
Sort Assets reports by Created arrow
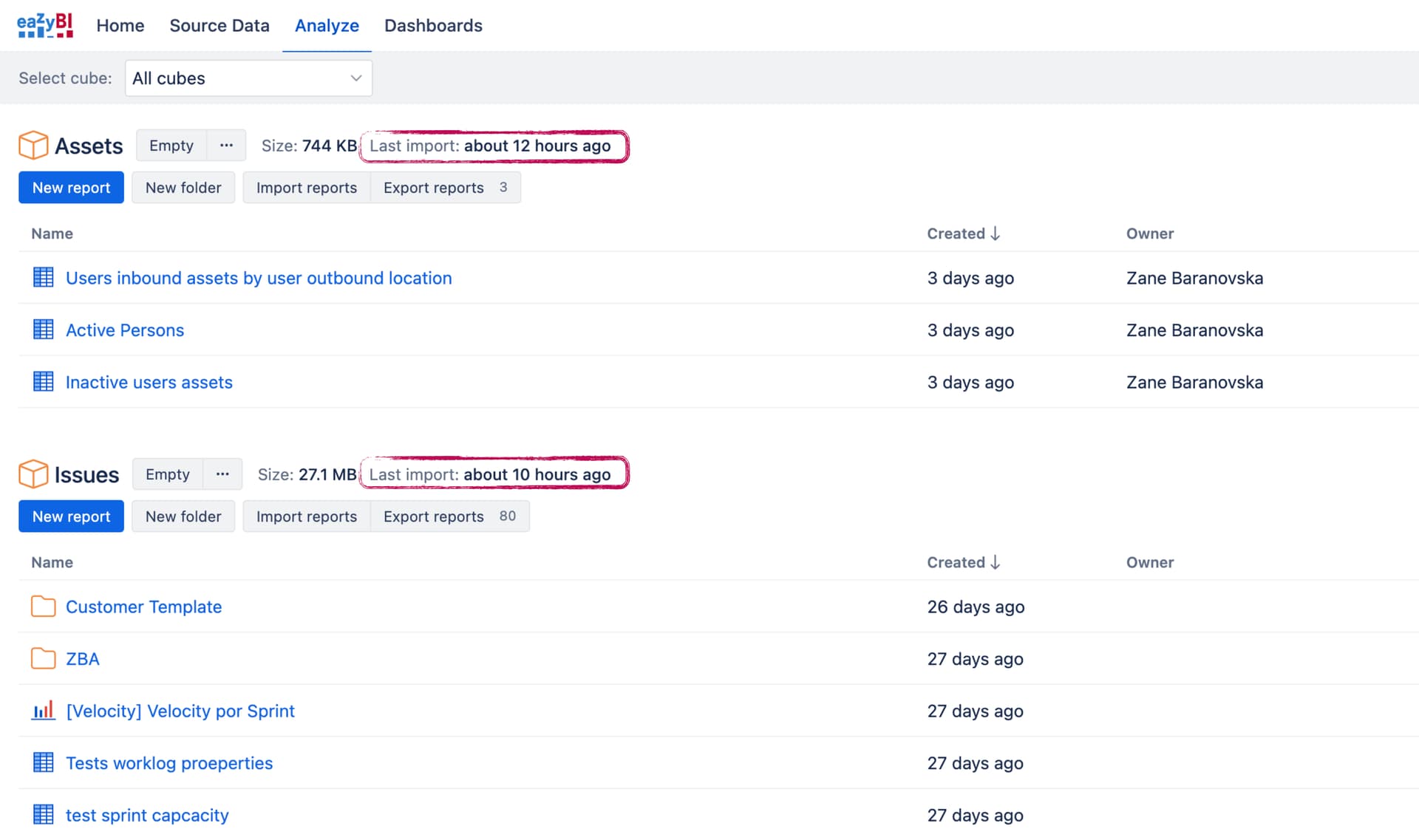point(996,233)
